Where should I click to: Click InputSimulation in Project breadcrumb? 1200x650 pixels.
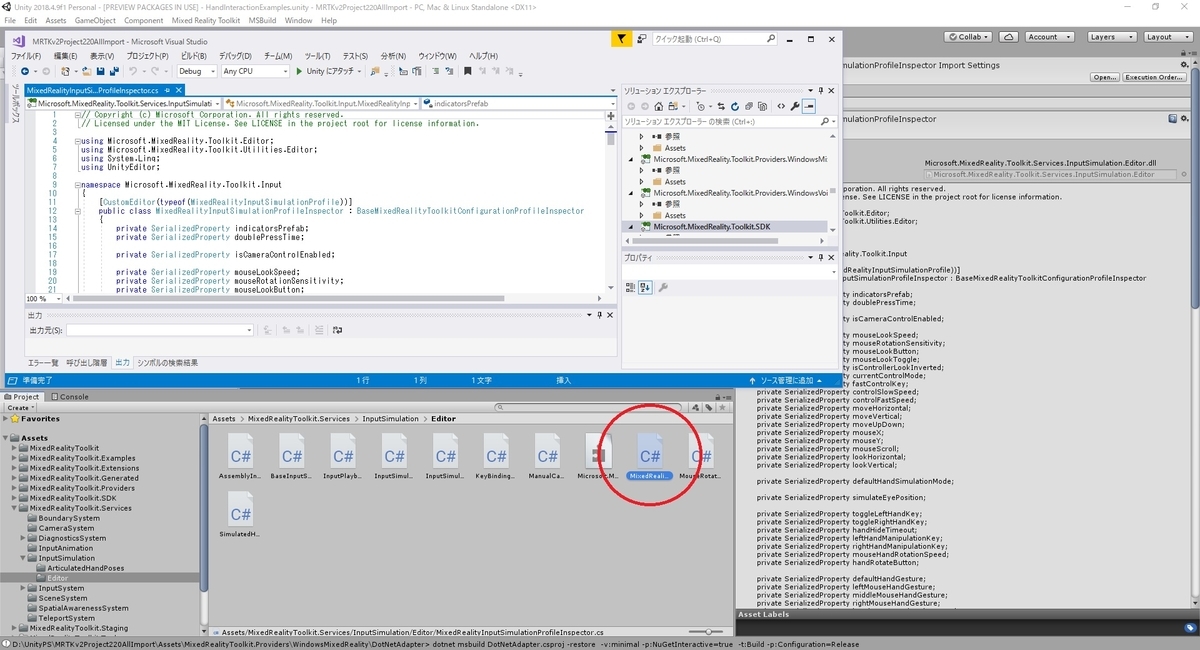391,419
